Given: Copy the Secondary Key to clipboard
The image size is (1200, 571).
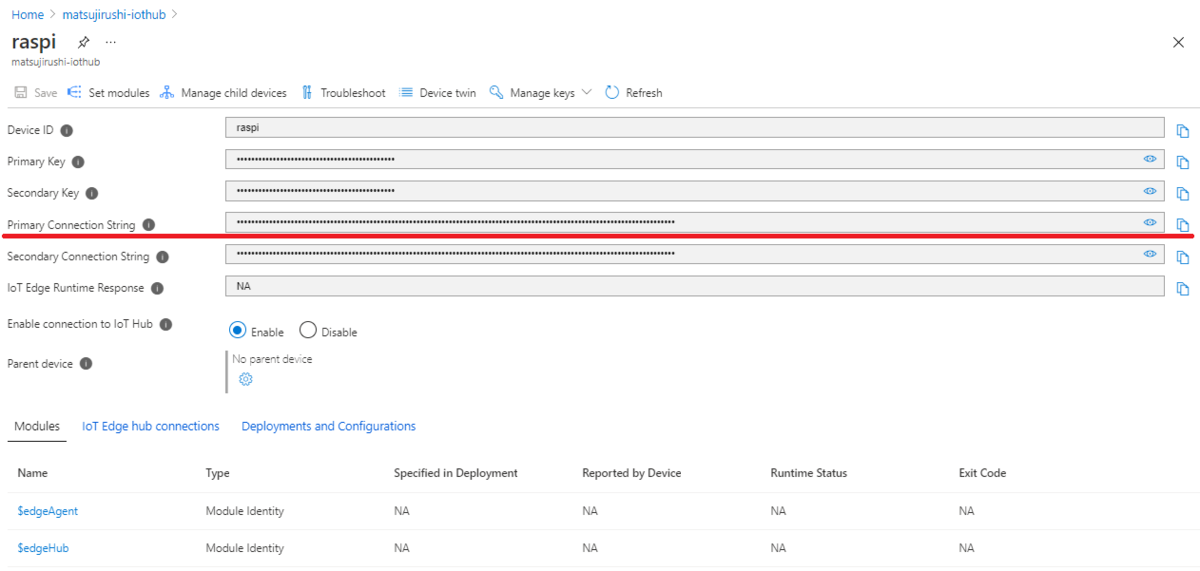Looking at the screenshot, I should (x=1183, y=194).
